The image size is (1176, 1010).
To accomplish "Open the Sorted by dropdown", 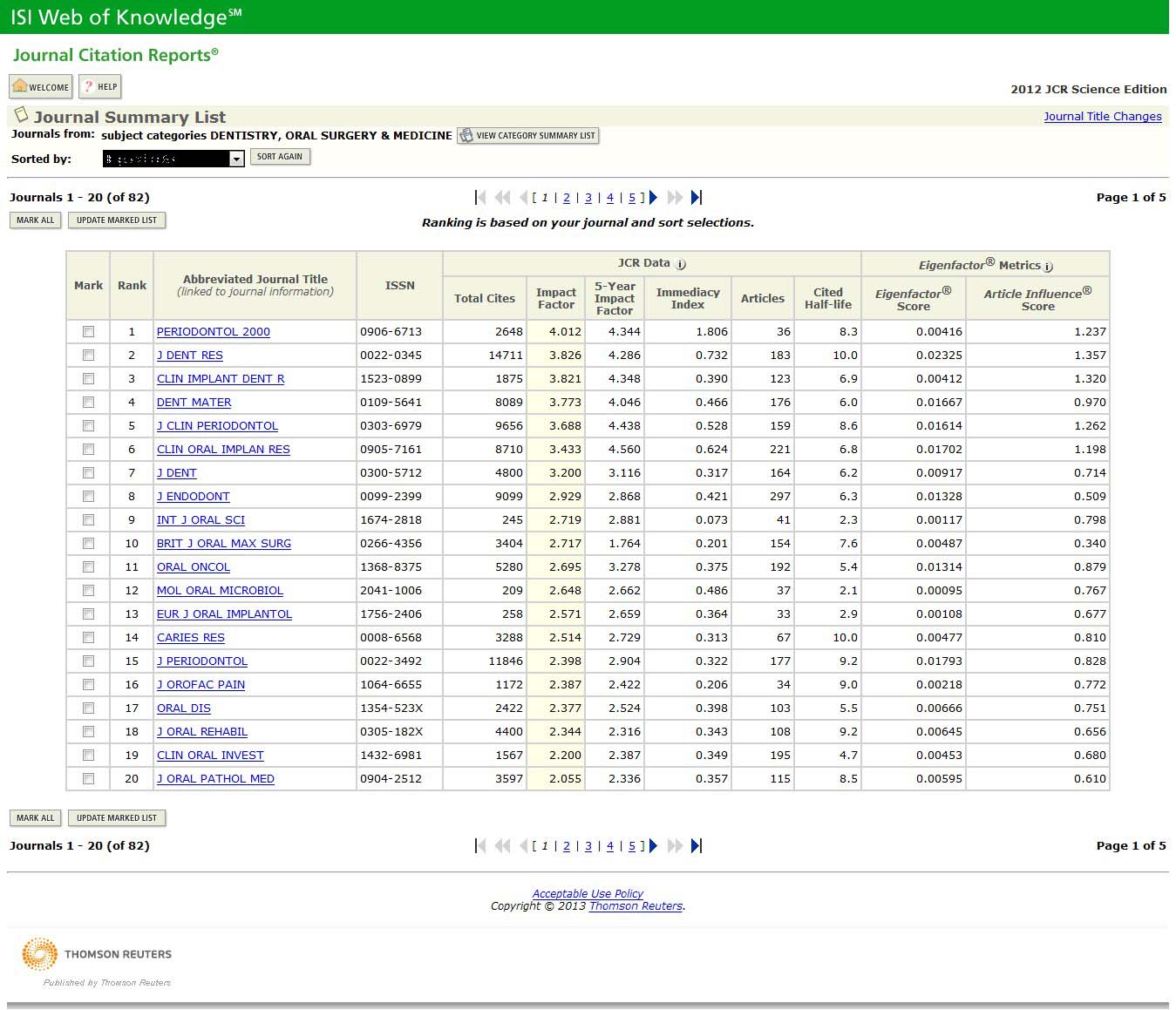I will click(173, 159).
